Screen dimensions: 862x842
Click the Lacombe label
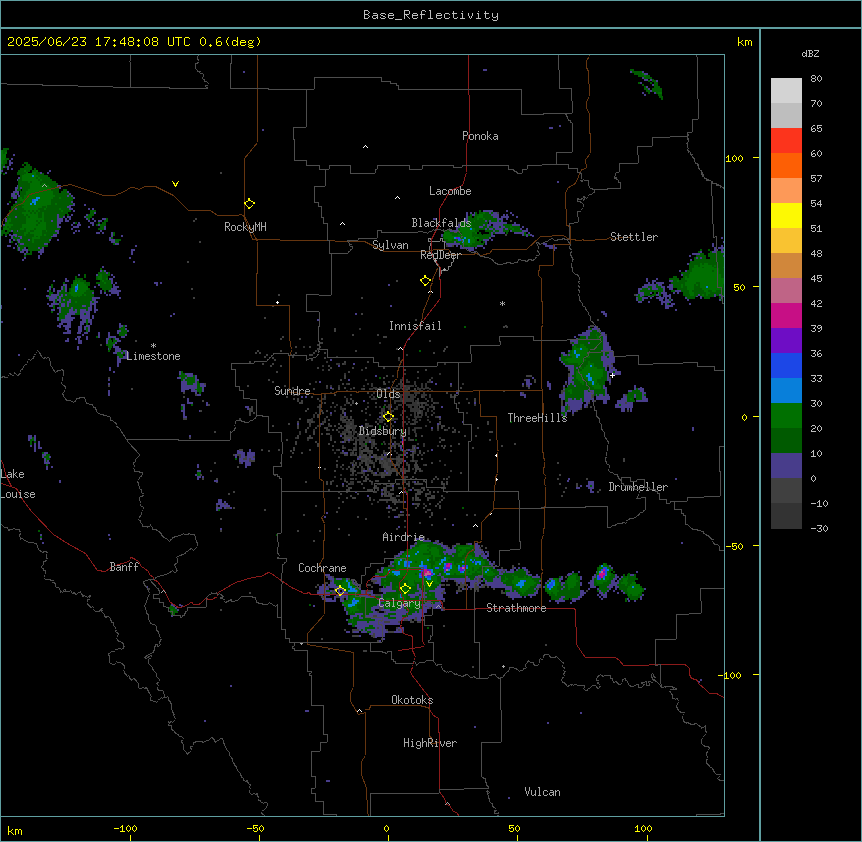(x=450, y=191)
